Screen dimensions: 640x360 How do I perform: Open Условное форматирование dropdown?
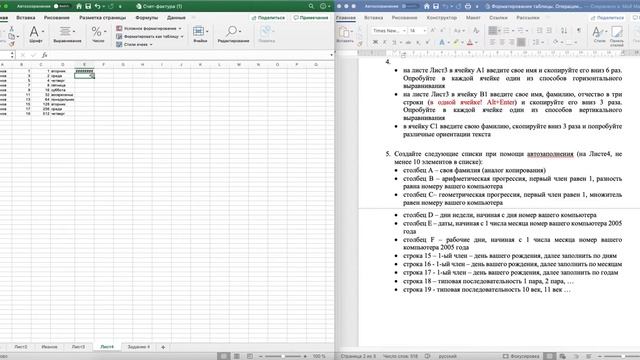point(149,28)
